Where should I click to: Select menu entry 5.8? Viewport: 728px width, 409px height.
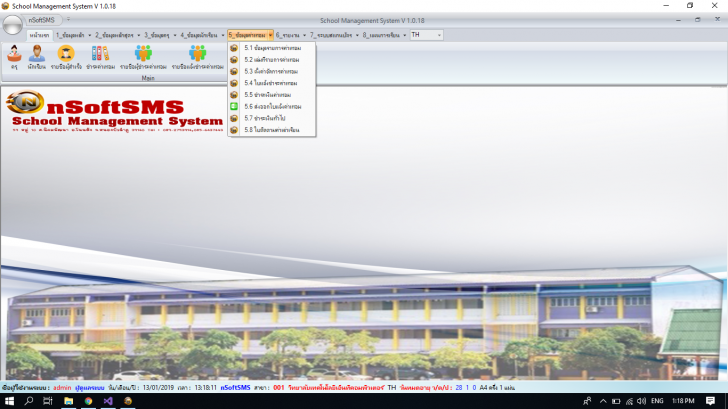click(272, 130)
